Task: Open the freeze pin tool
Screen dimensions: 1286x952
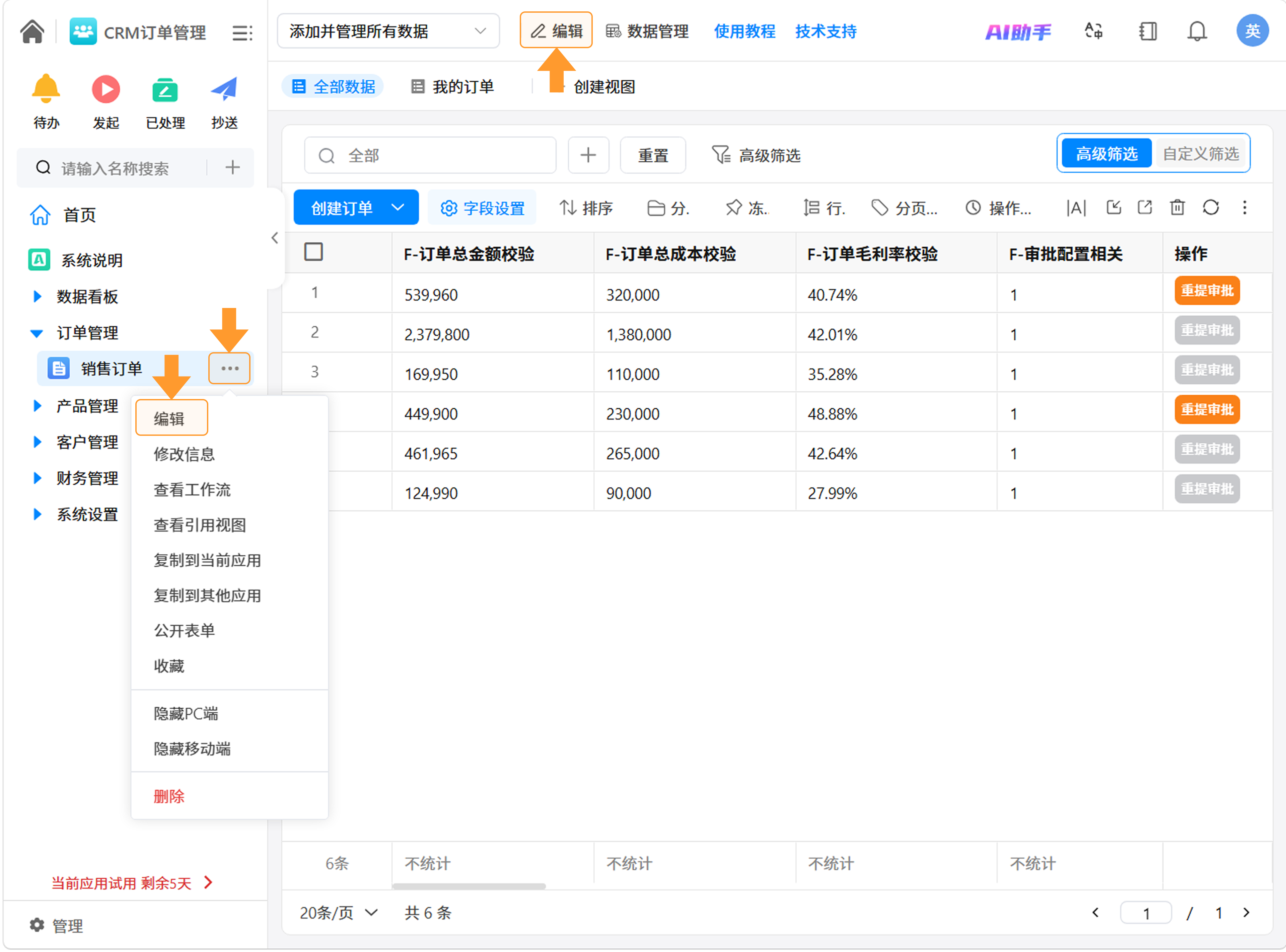Action: (x=747, y=208)
